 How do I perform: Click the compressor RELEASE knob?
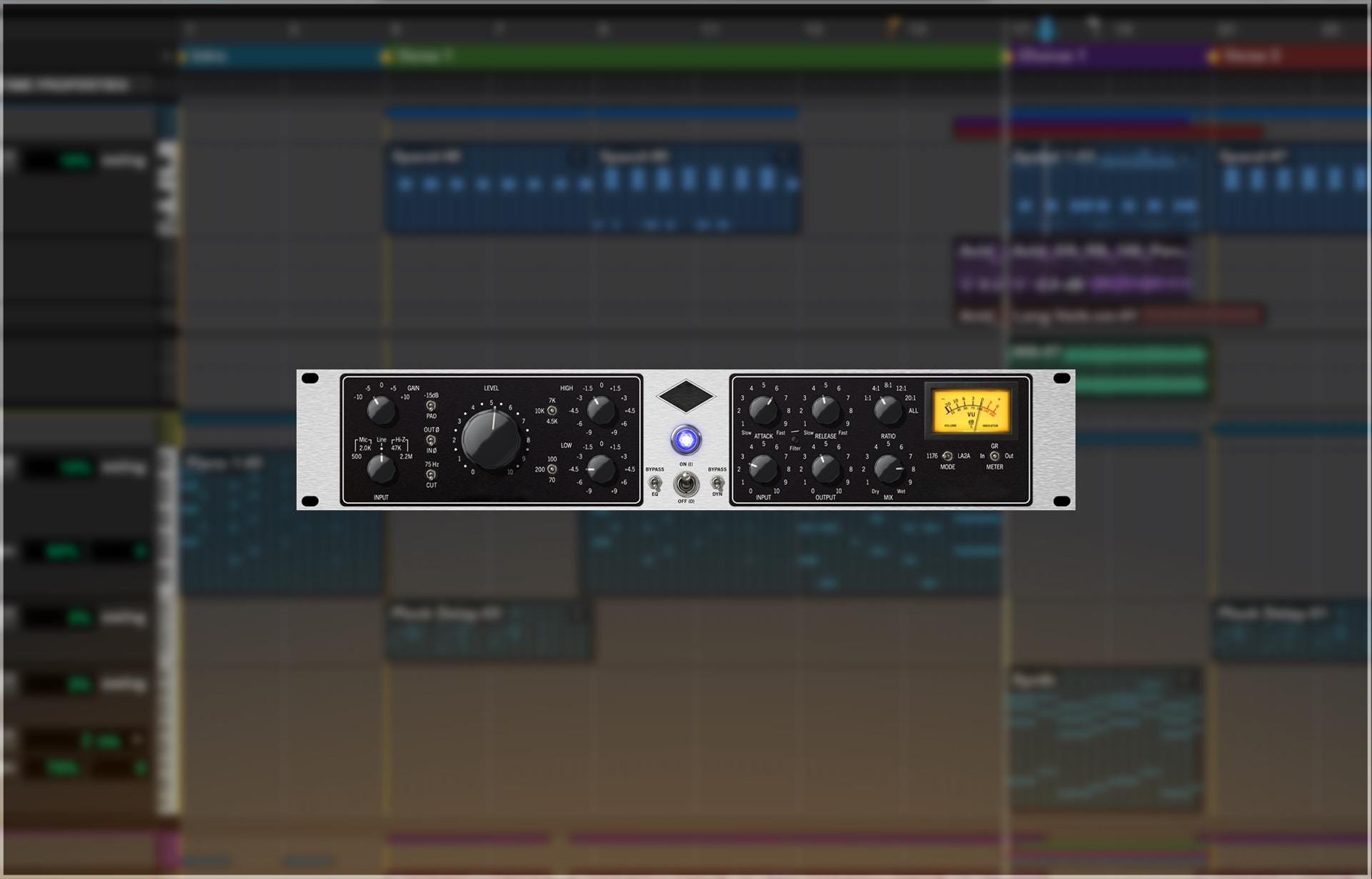coord(825,410)
